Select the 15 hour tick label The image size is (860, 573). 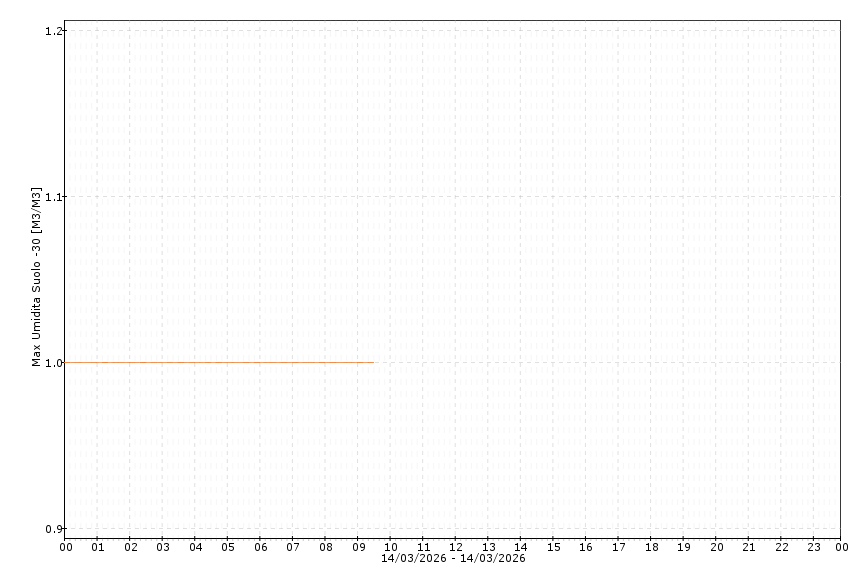coord(553,547)
